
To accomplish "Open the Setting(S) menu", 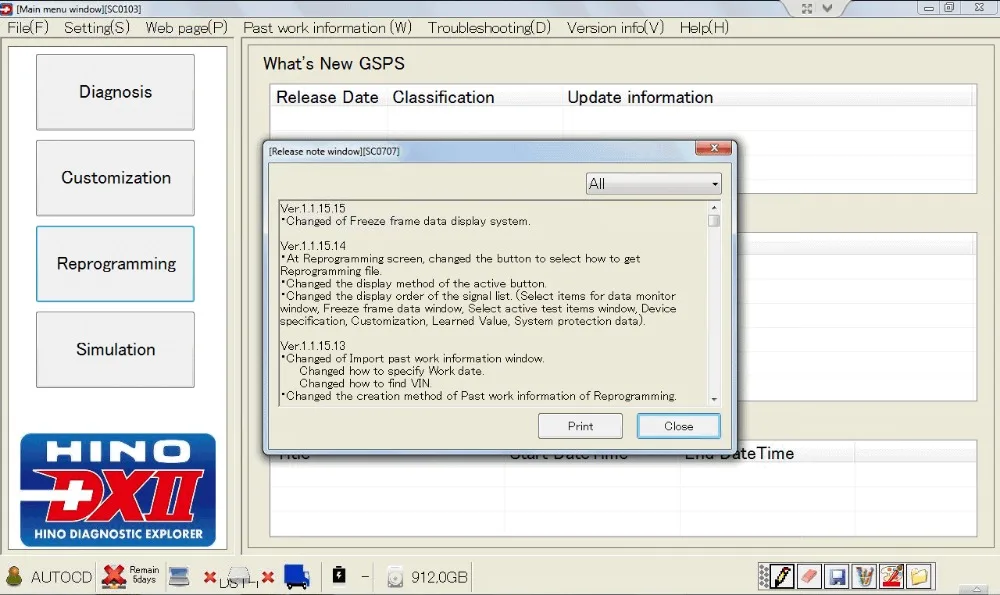I will [97, 27].
